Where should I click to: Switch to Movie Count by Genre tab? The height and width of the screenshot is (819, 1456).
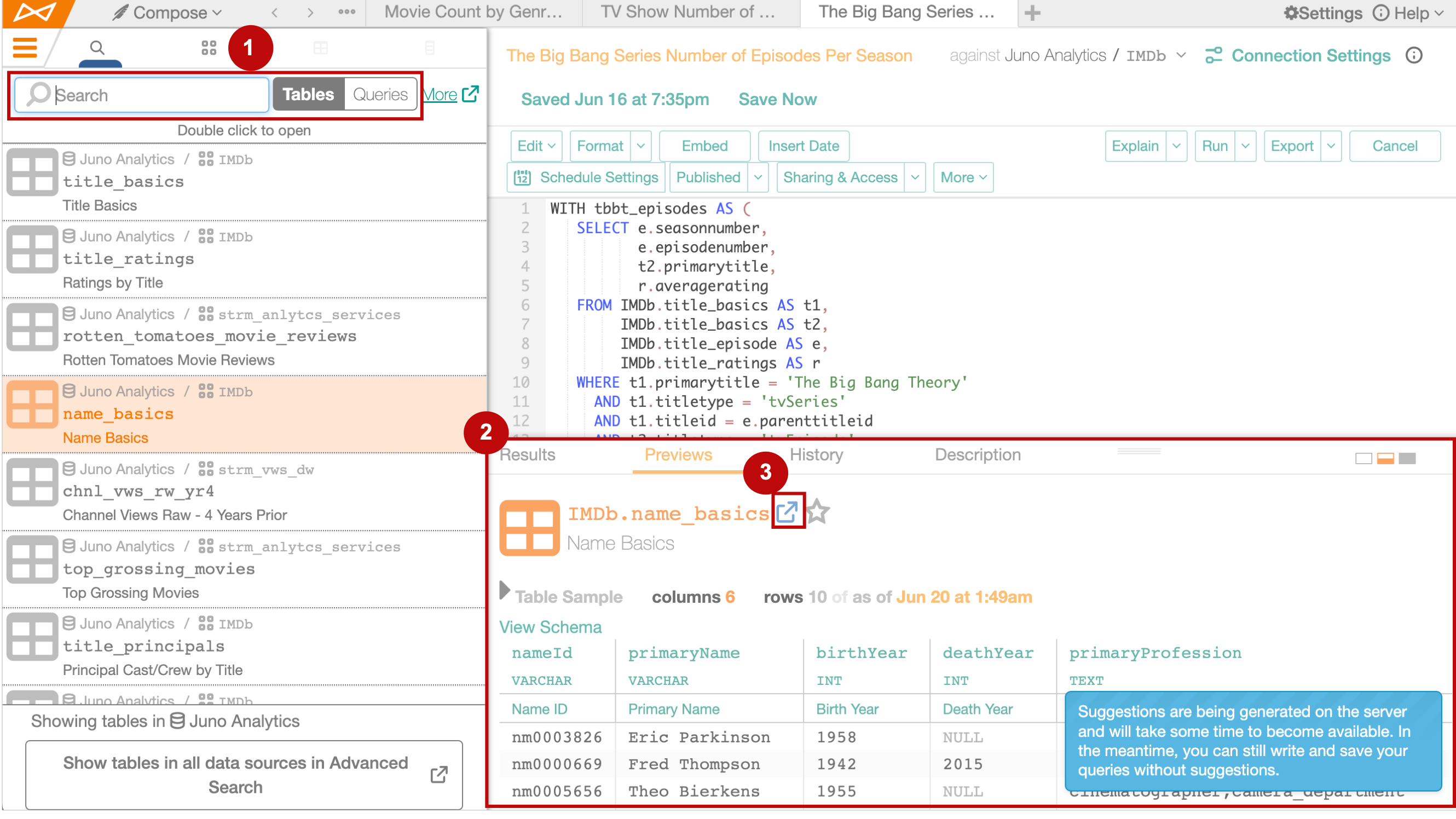[473, 12]
